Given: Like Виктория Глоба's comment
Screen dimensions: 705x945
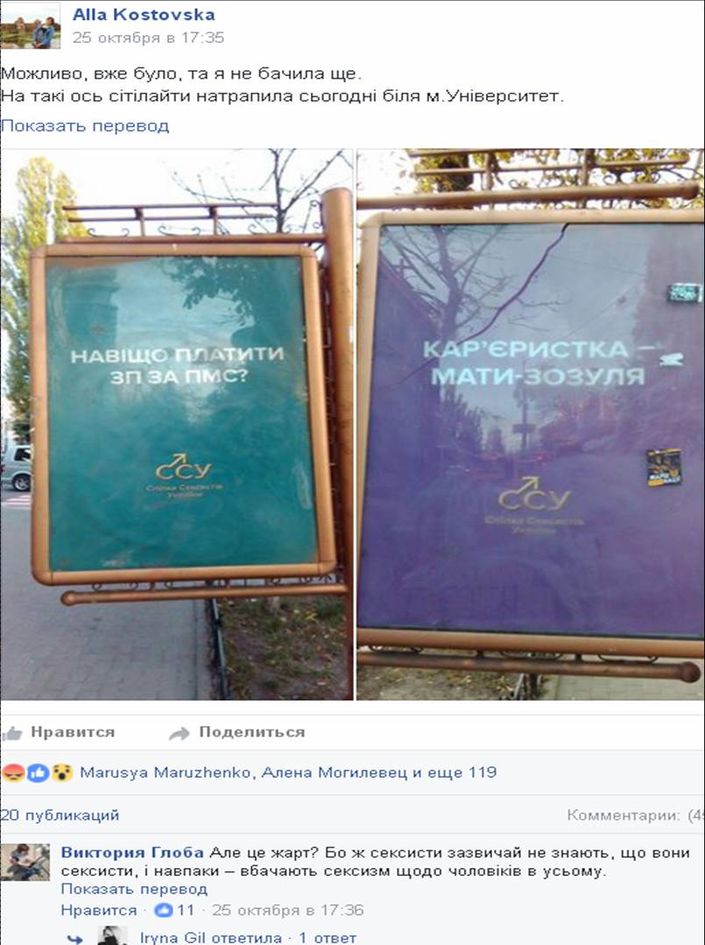Looking at the screenshot, I should pyautogui.click(x=99, y=910).
